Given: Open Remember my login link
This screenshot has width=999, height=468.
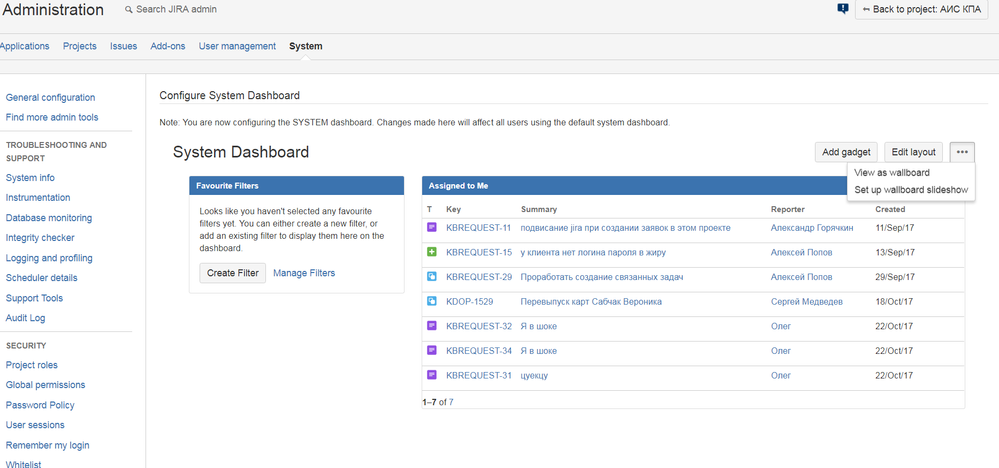Looking at the screenshot, I should 47,445.
